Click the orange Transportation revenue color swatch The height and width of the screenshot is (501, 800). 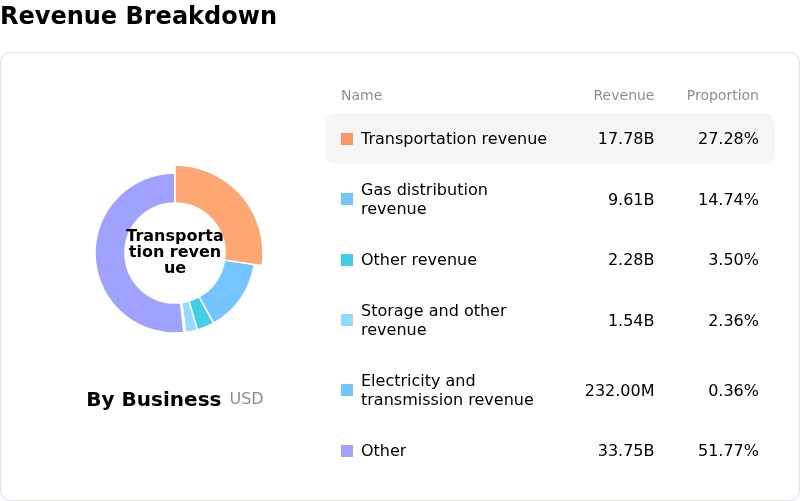(x=347, y=139)
